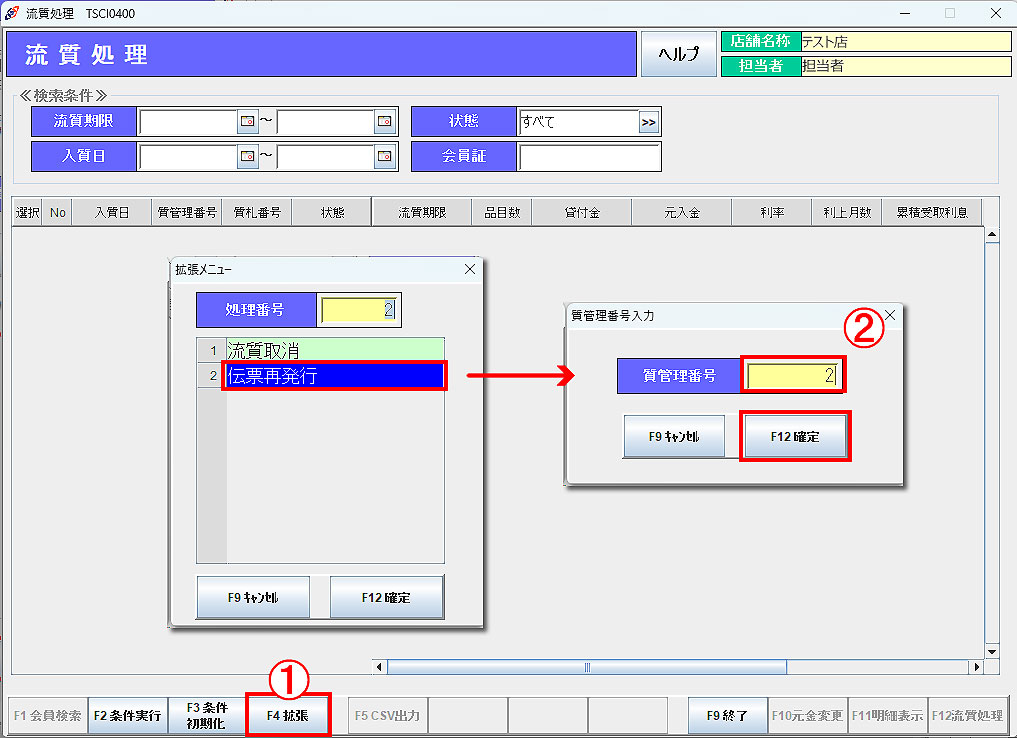Expand the 状態 selection list arrow
Image resolution: width=1017 pixels, height=738 pixels.
[x=649, y=122]
